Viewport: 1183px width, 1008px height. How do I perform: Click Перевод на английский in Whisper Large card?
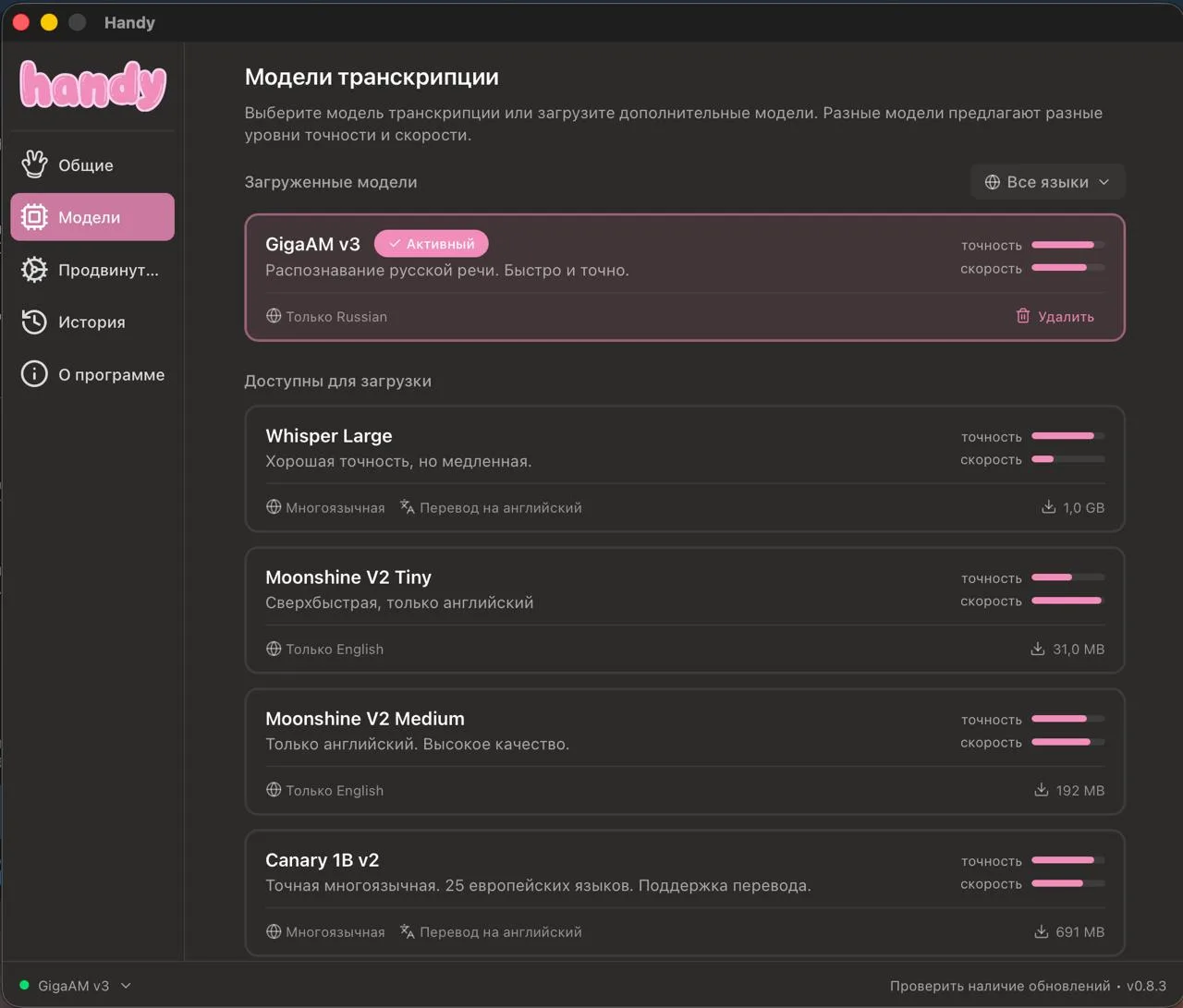(x=501, y=507)
